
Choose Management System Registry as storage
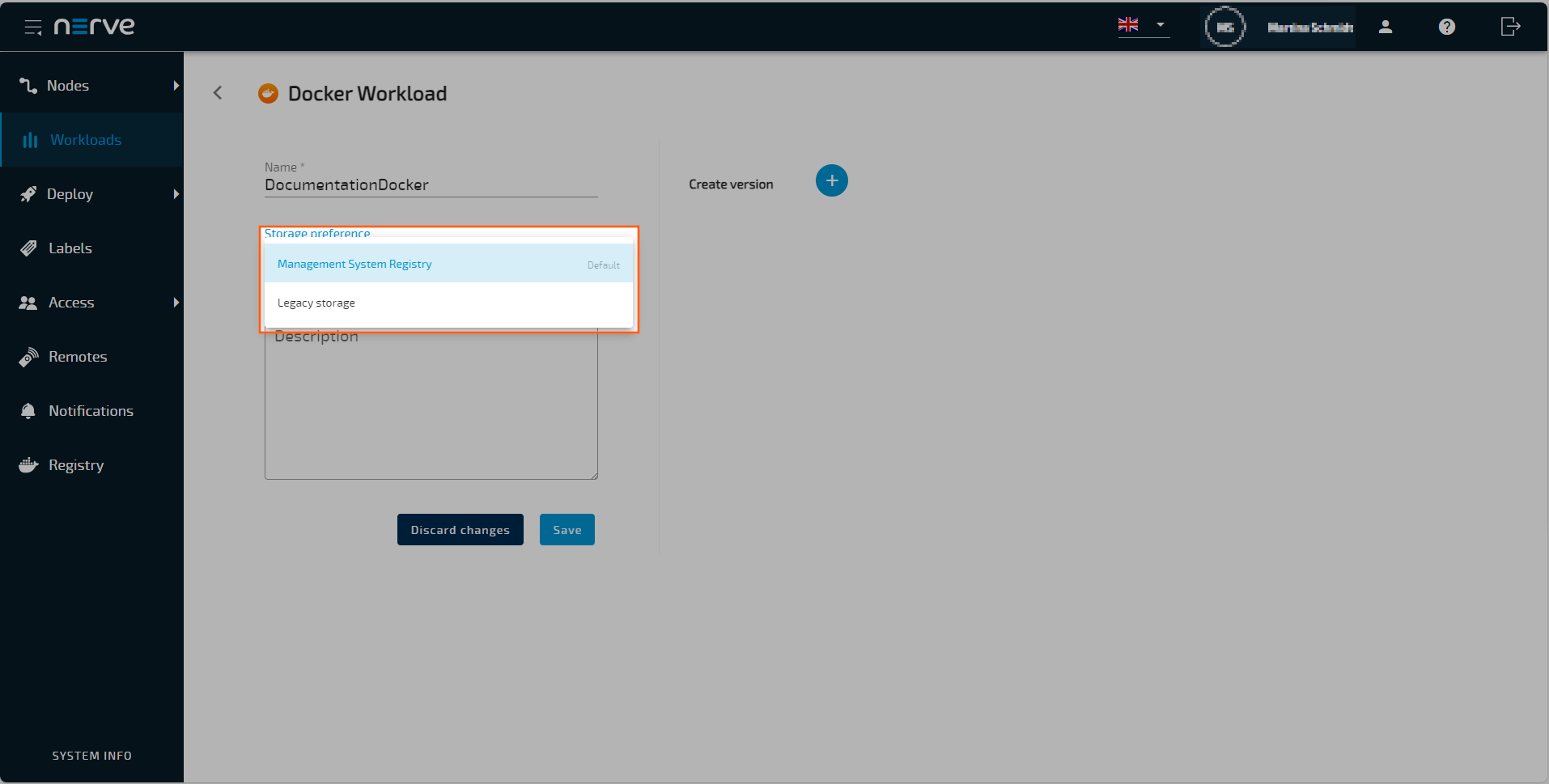point(354,263)
